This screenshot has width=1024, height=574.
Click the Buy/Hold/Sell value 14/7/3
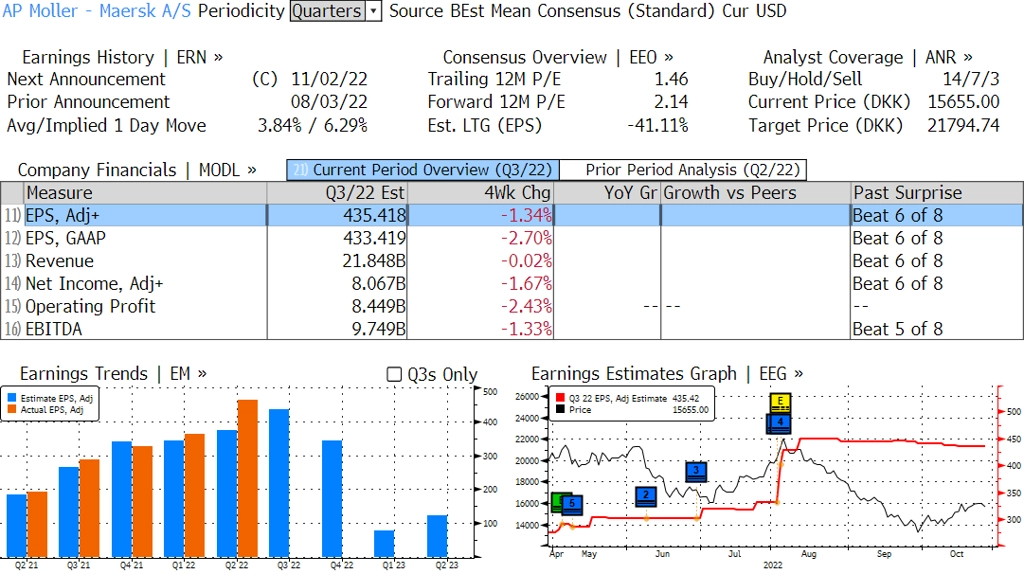(x=971, y=79)
